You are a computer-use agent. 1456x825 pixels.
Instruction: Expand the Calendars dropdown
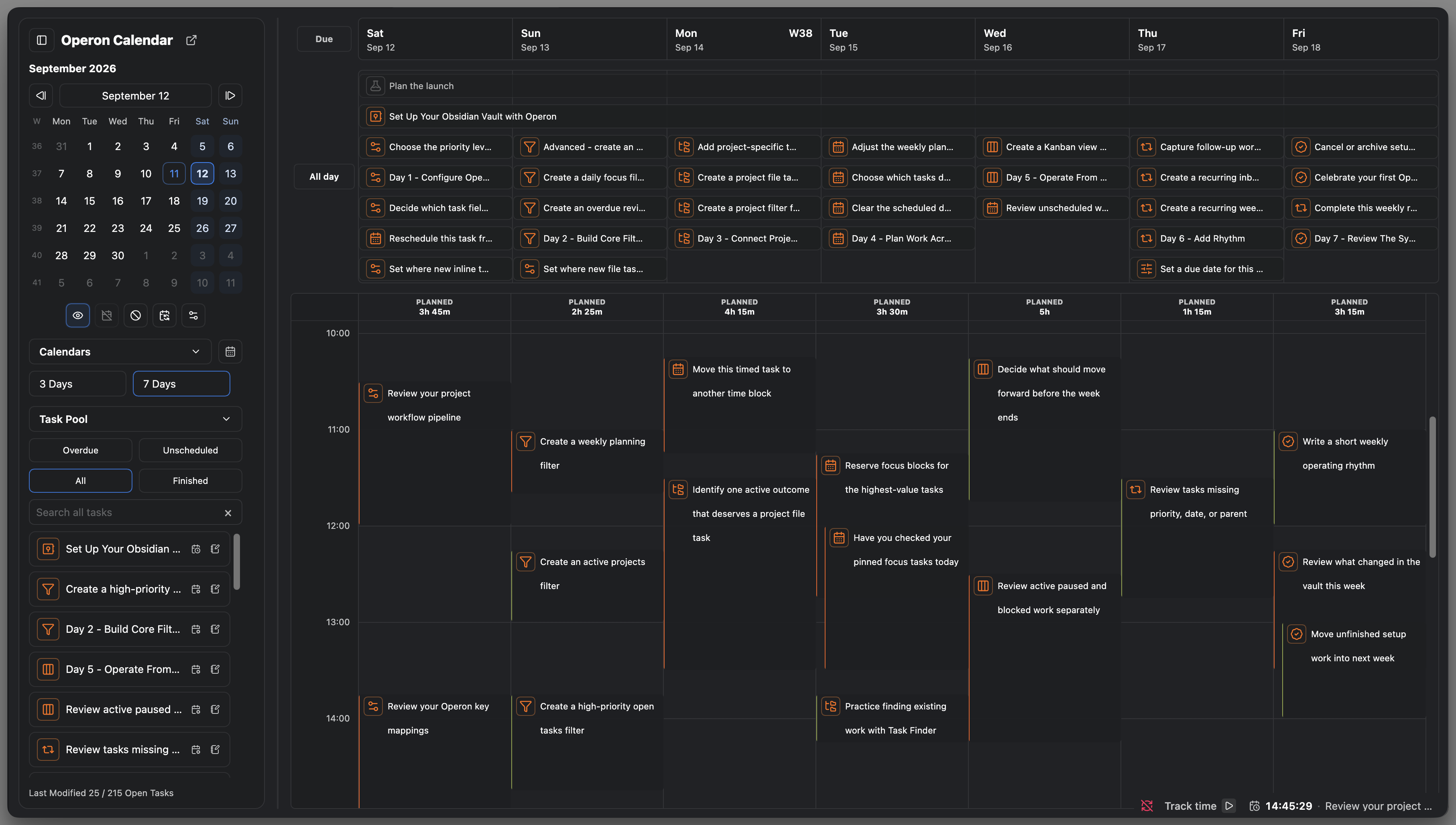point(120,352)
